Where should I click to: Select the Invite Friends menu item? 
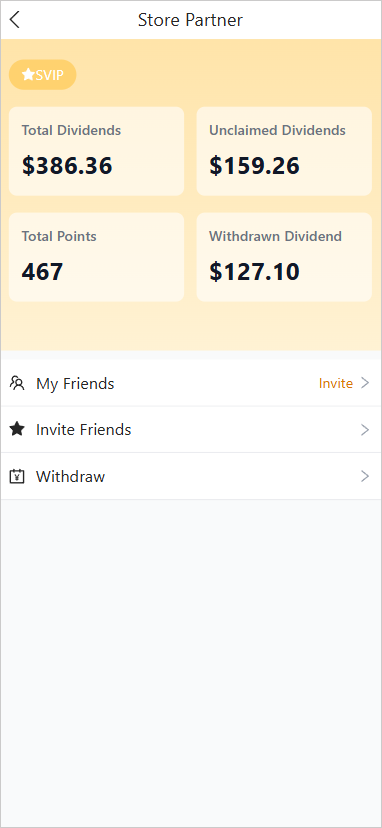pos(191,429)
